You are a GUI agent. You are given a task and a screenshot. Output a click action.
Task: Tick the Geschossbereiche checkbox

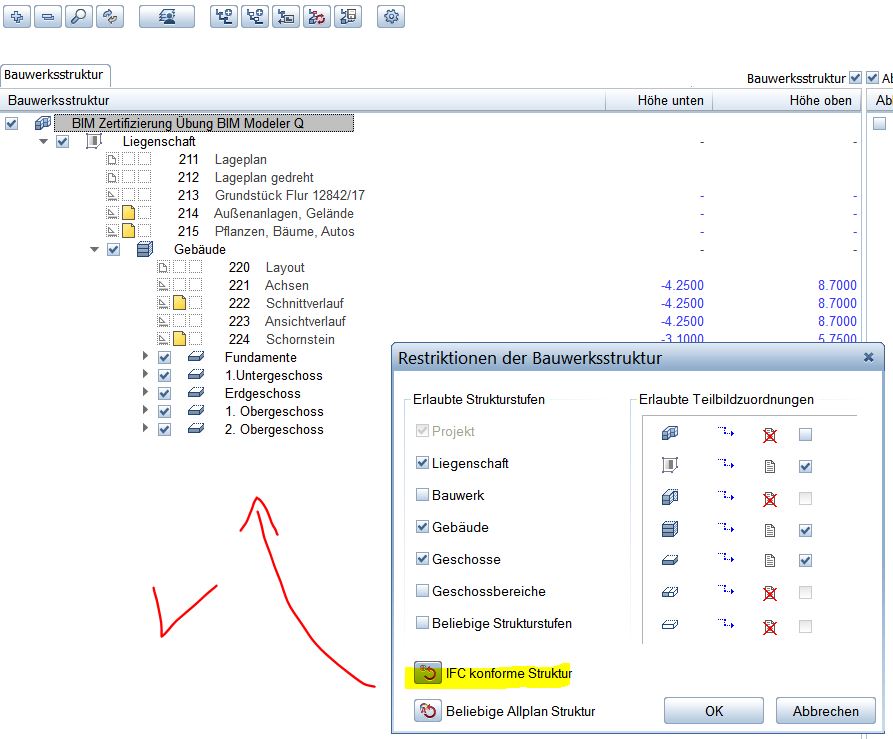[x=422, y=592]
